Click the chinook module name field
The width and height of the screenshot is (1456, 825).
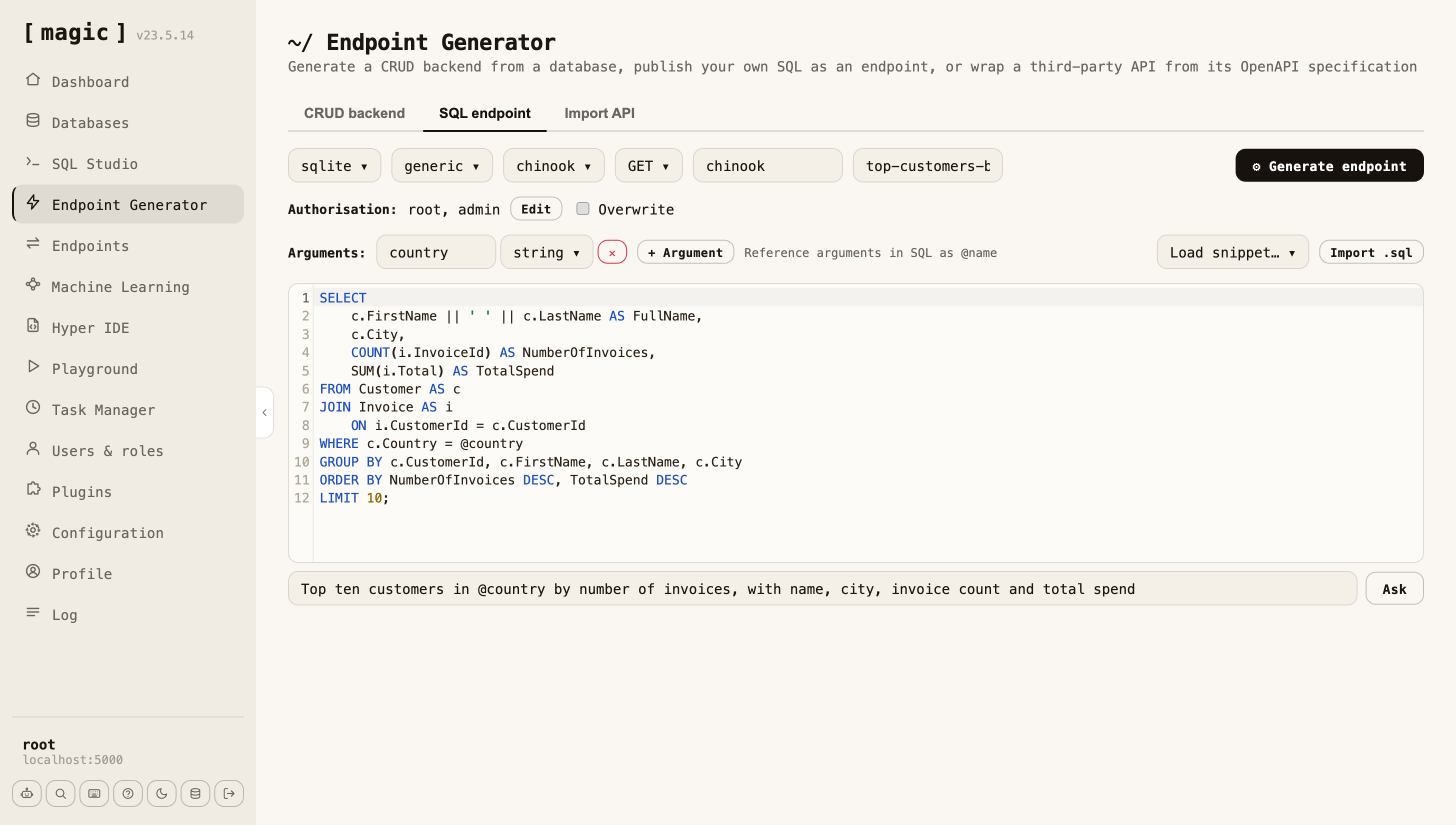click(767, 165)
